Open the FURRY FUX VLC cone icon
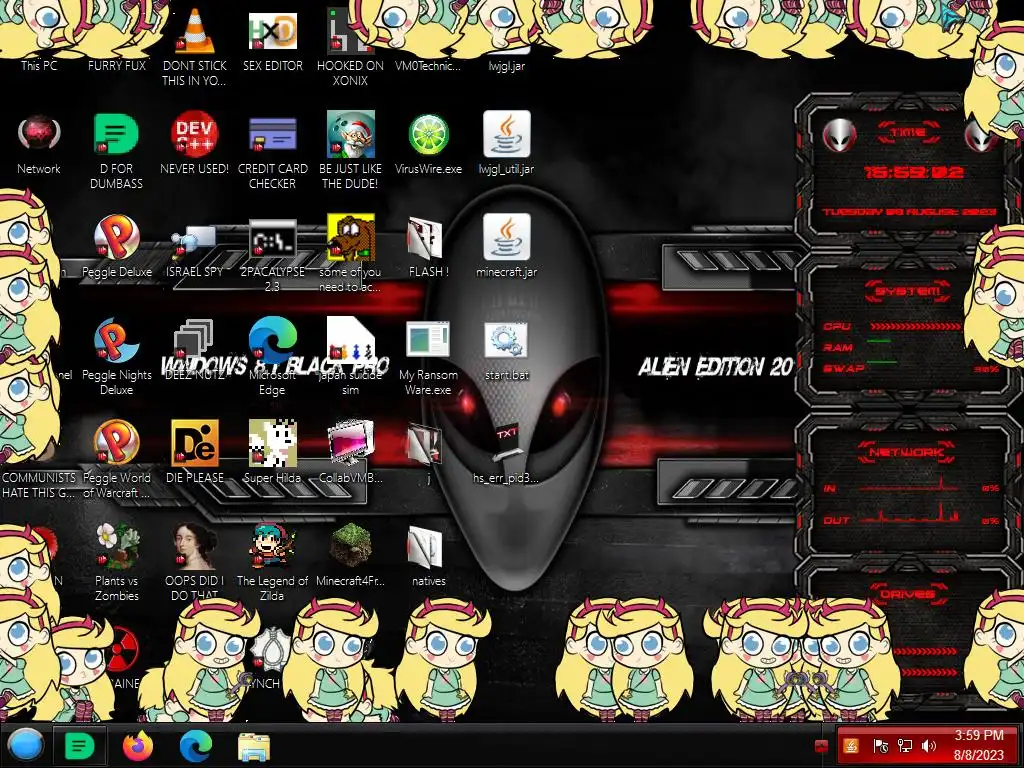 (195, 29)
